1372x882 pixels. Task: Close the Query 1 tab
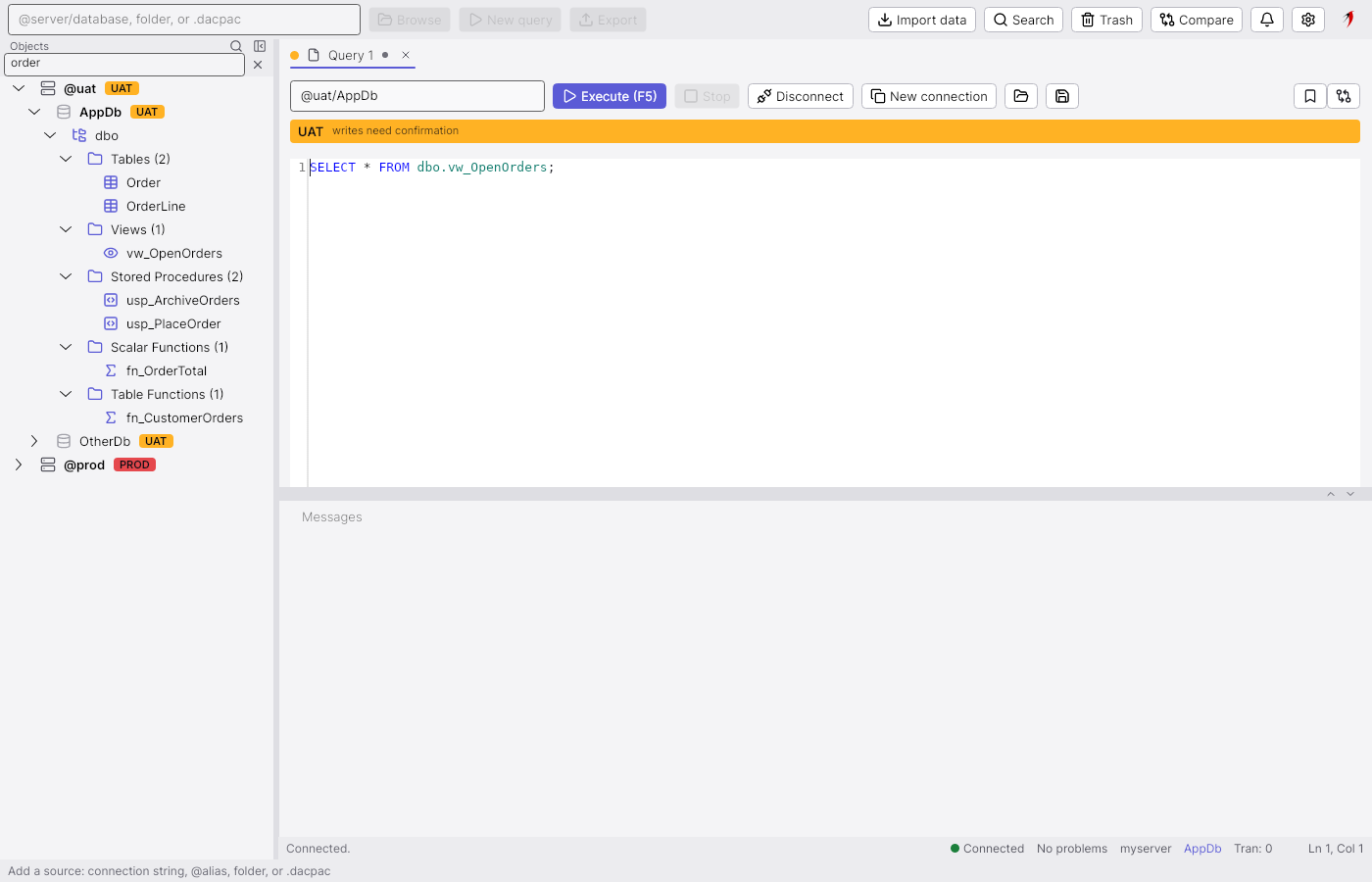[x=406, y=55]
